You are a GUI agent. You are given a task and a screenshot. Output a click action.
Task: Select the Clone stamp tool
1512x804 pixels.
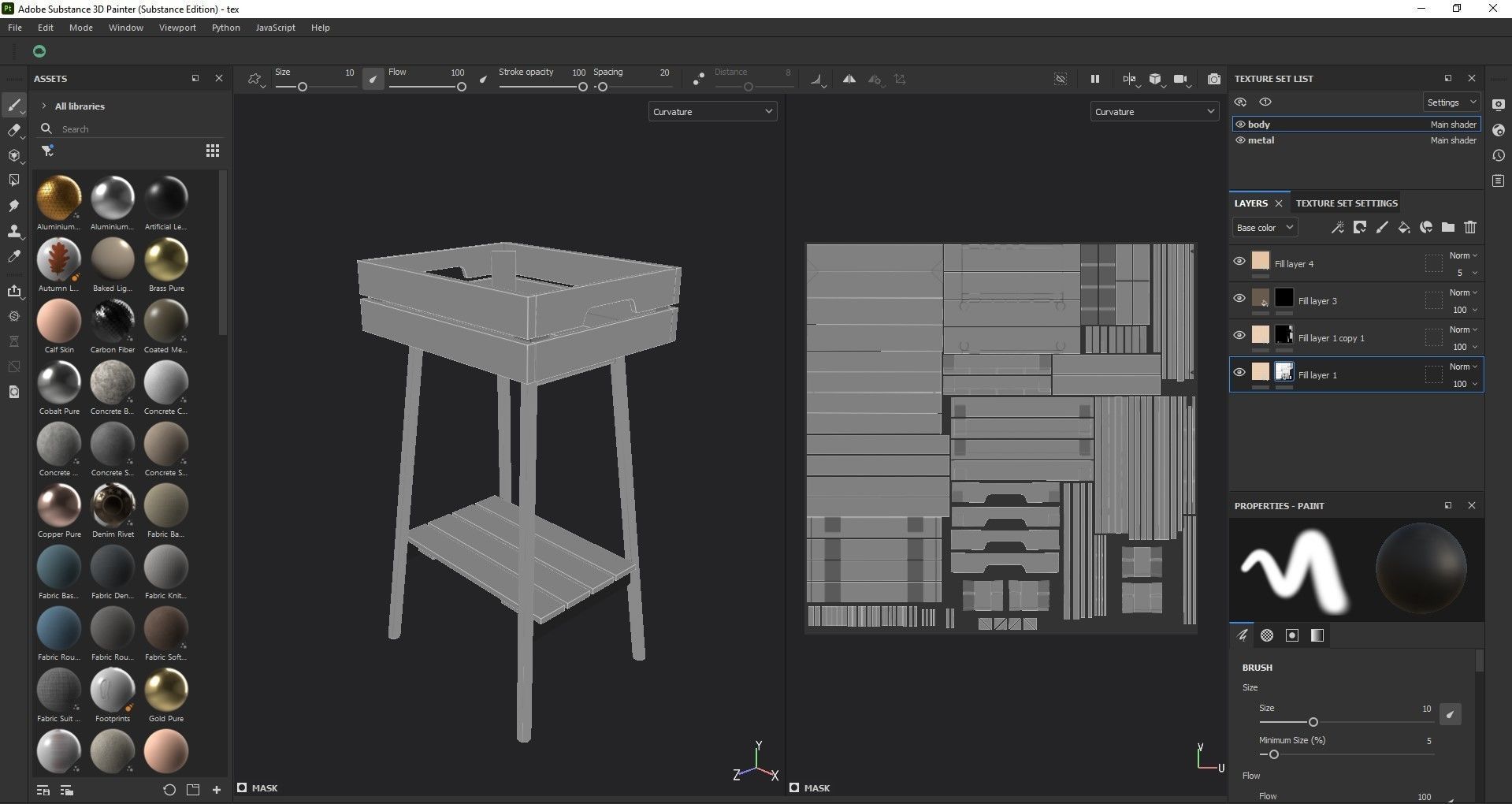[x=13, y=232]
